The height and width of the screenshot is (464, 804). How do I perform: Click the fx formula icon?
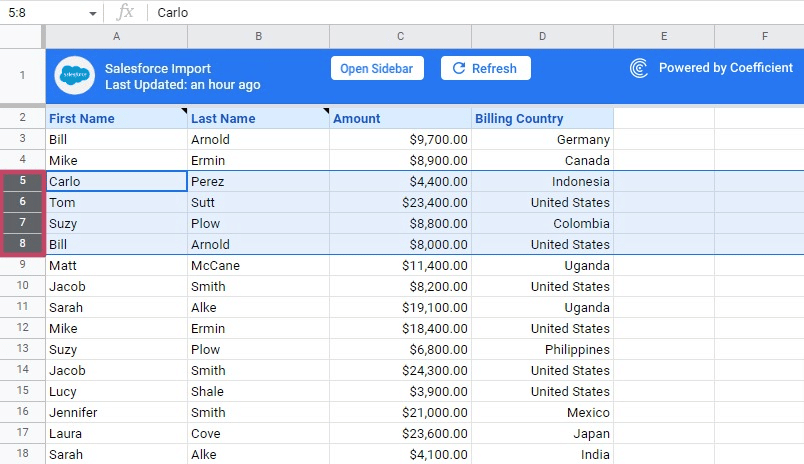point(125,12)
